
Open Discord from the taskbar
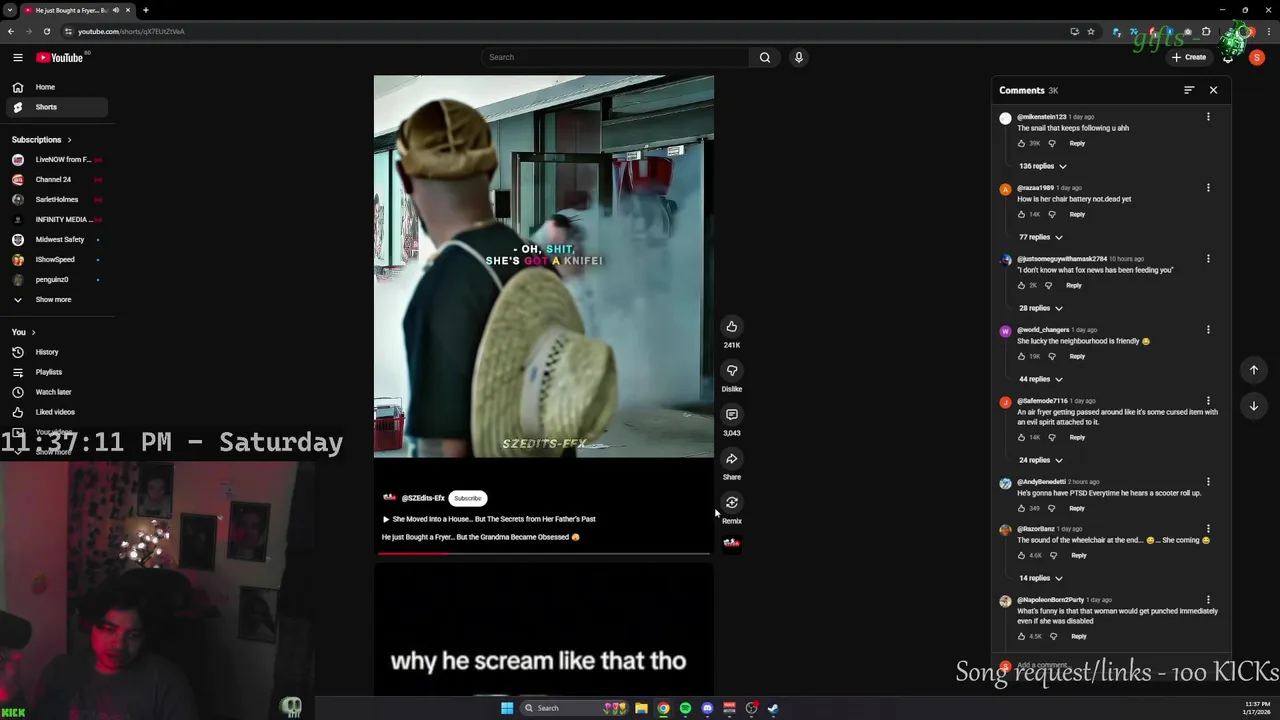(x=707, y=708)
